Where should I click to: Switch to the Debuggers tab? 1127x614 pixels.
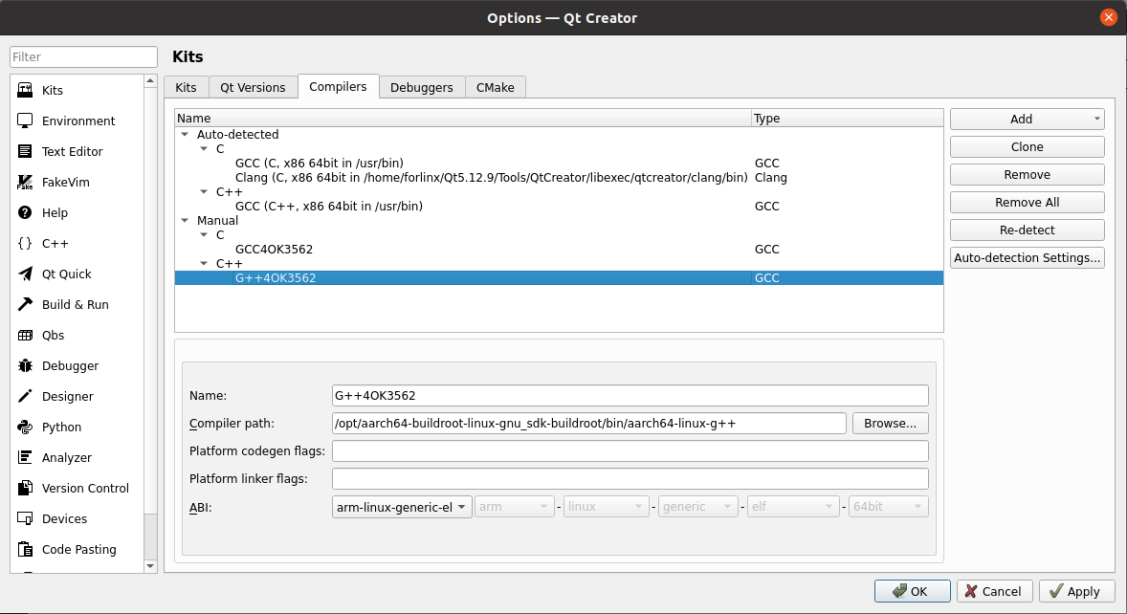(421, 88)
